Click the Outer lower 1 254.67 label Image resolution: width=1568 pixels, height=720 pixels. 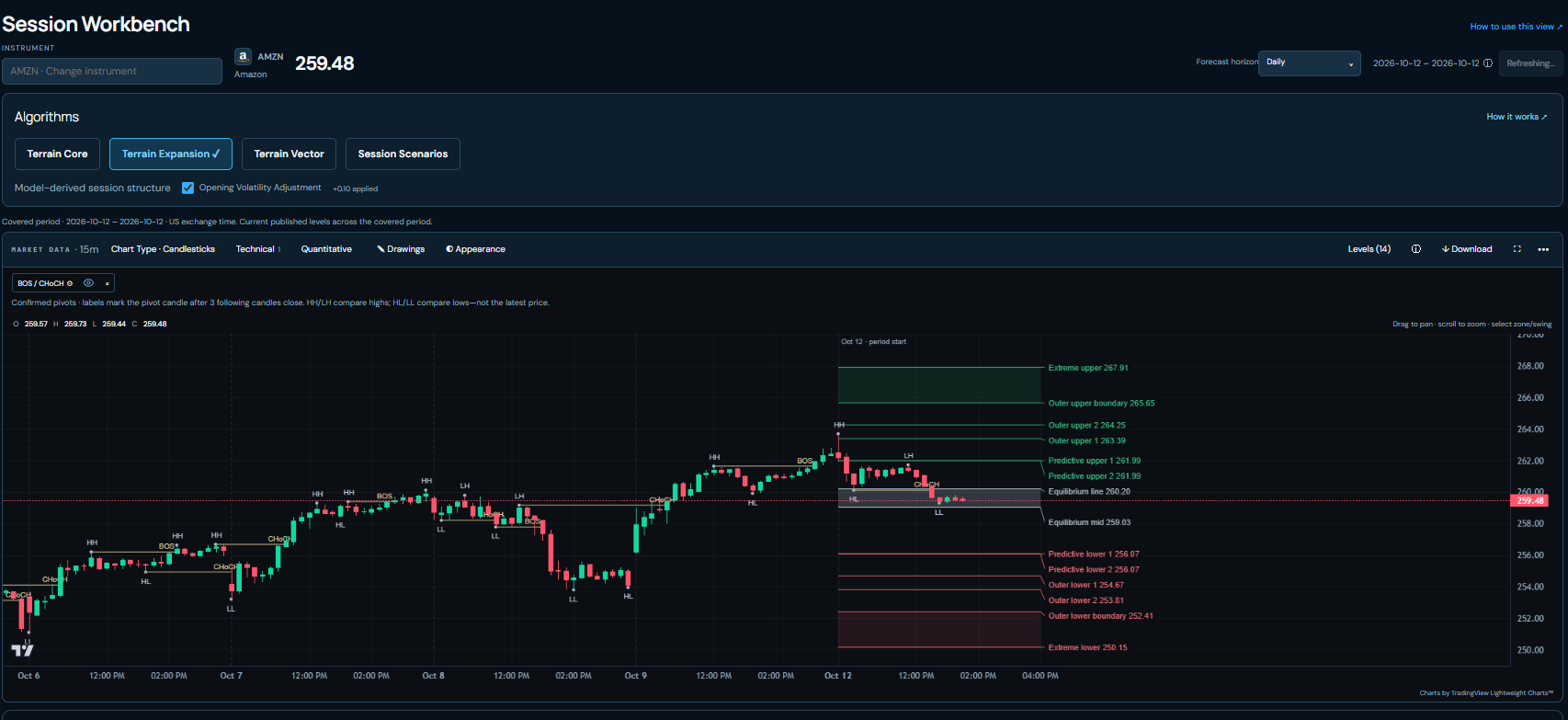1085,585
